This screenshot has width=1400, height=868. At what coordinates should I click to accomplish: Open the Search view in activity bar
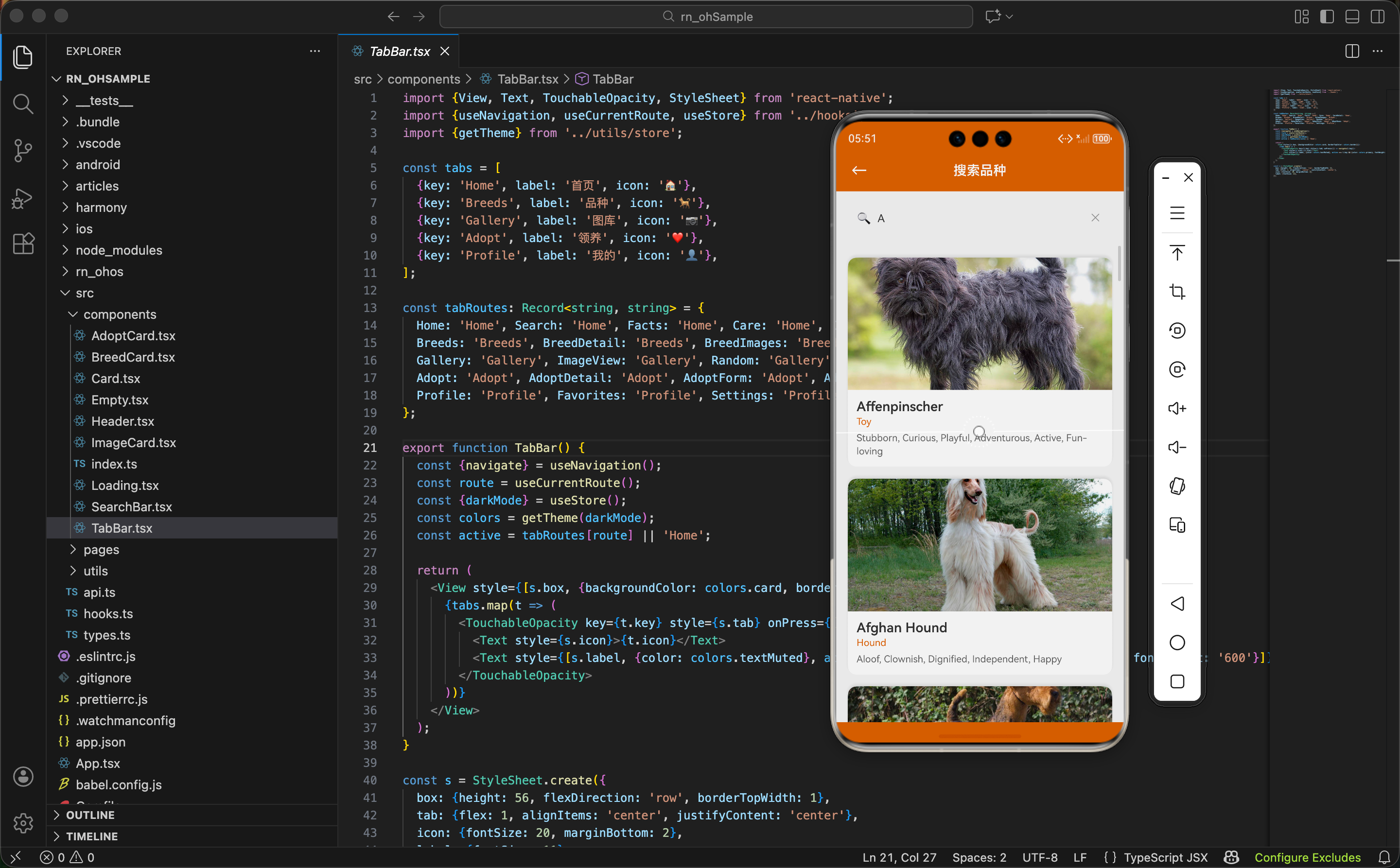coord(23,104)
